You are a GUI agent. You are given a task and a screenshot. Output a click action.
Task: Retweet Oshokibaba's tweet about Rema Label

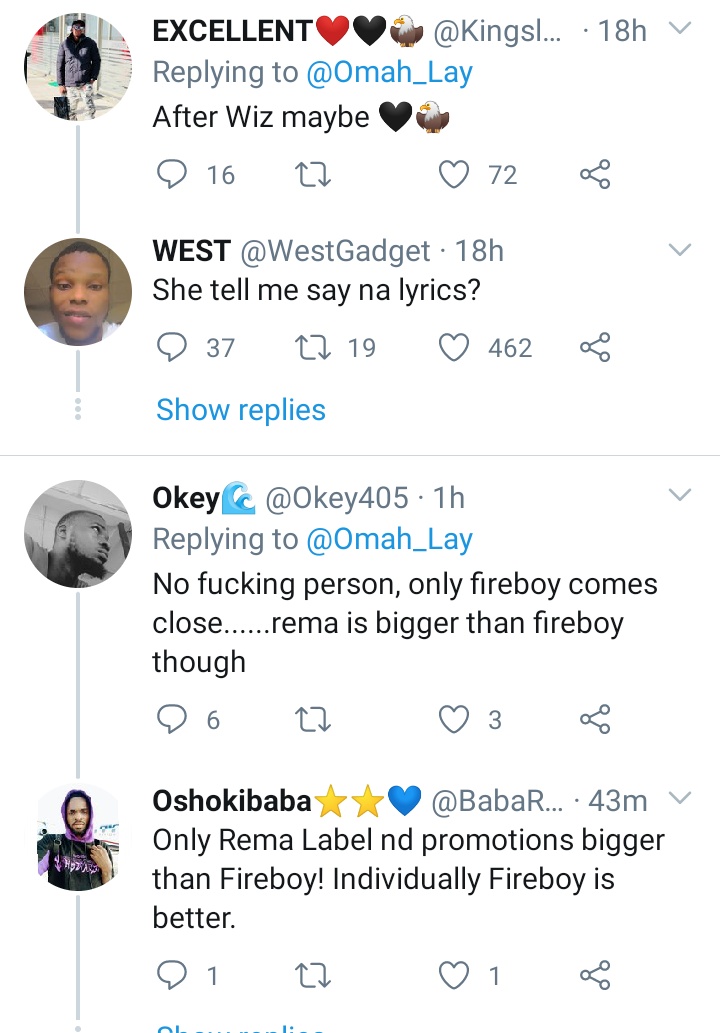[315, 975]
